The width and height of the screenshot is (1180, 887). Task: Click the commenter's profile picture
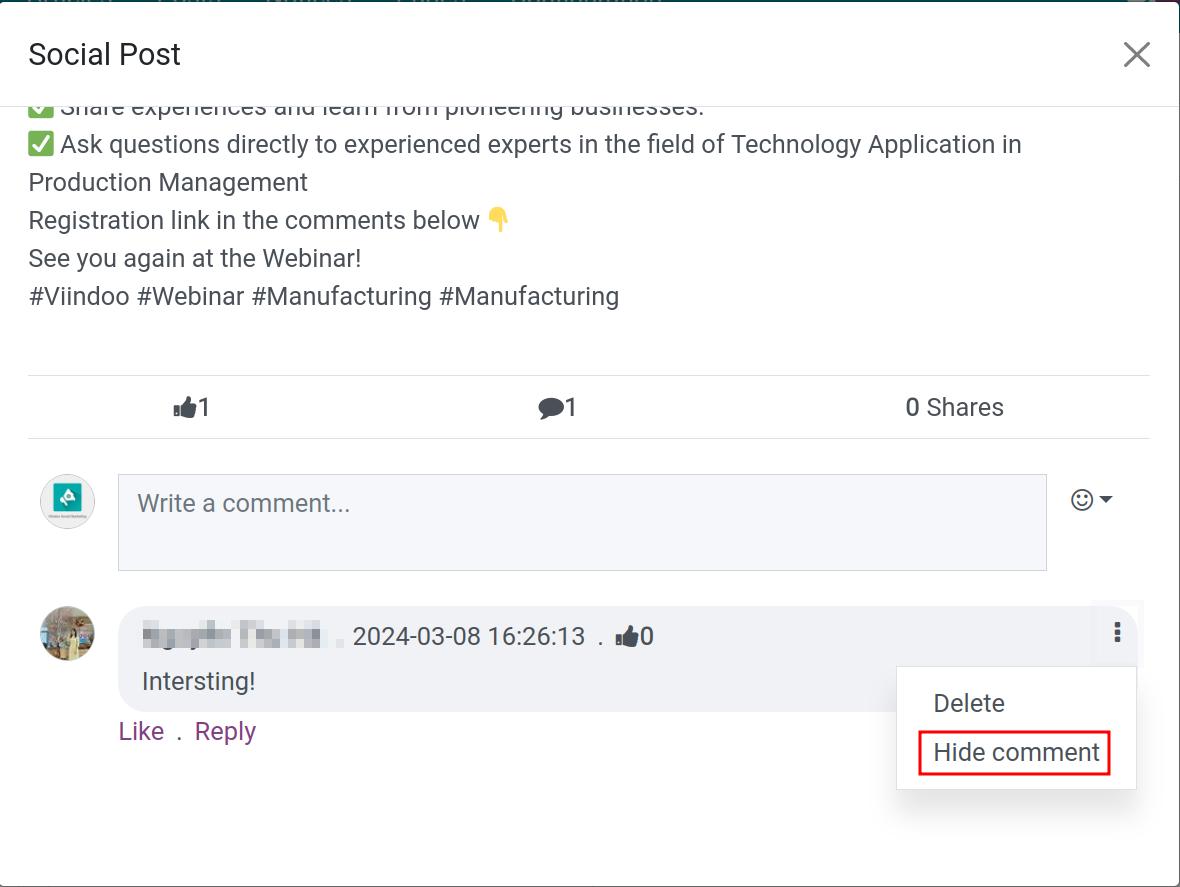click(x=67, y=633)
